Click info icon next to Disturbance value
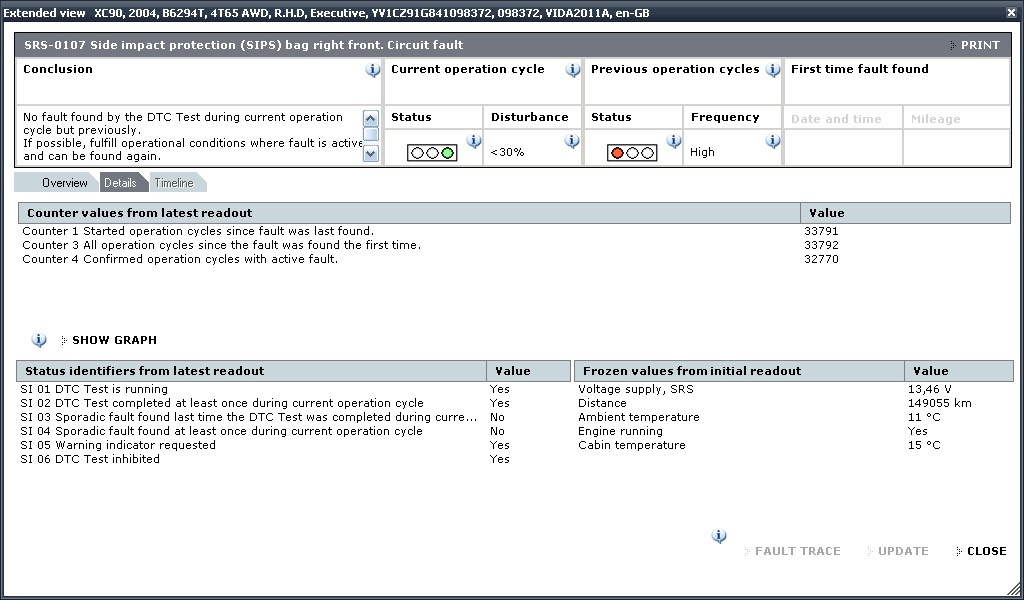 pos(572,142)
